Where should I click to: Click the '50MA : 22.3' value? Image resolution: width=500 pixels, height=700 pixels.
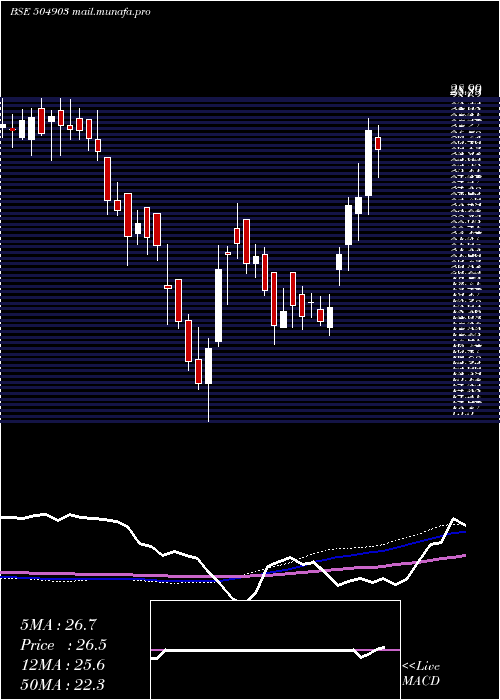tap(62, 684)
